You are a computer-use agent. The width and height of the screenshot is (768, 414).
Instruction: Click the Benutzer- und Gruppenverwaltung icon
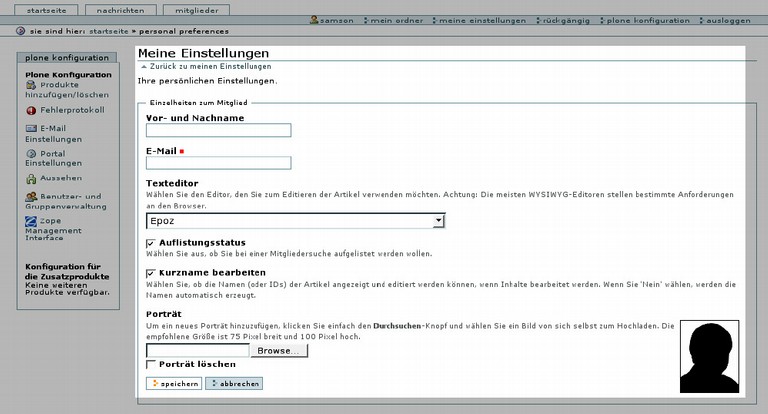pyautogui.click(x=32, y=196)
